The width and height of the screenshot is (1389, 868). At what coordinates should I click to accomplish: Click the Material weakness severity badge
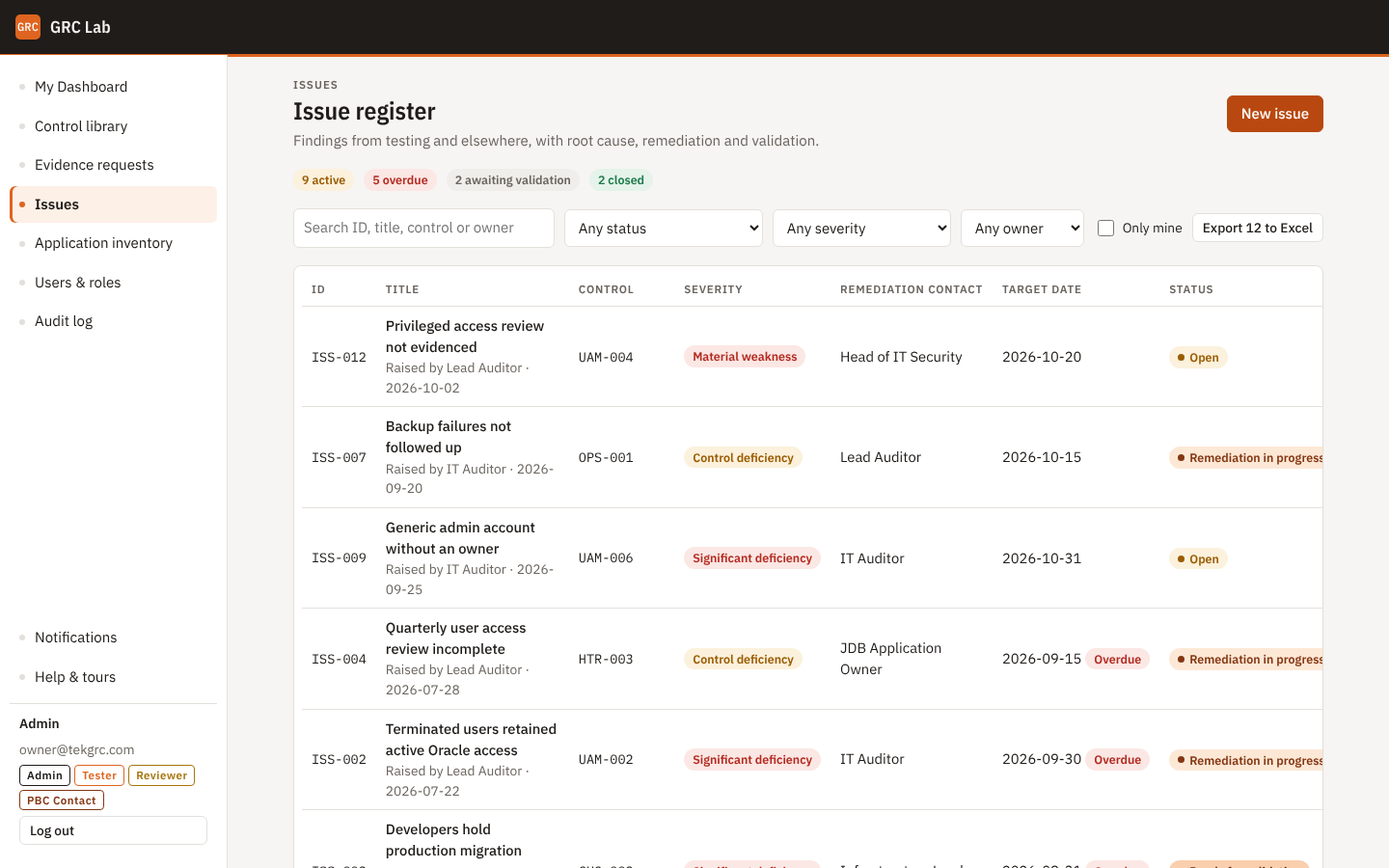pos(745,357)
